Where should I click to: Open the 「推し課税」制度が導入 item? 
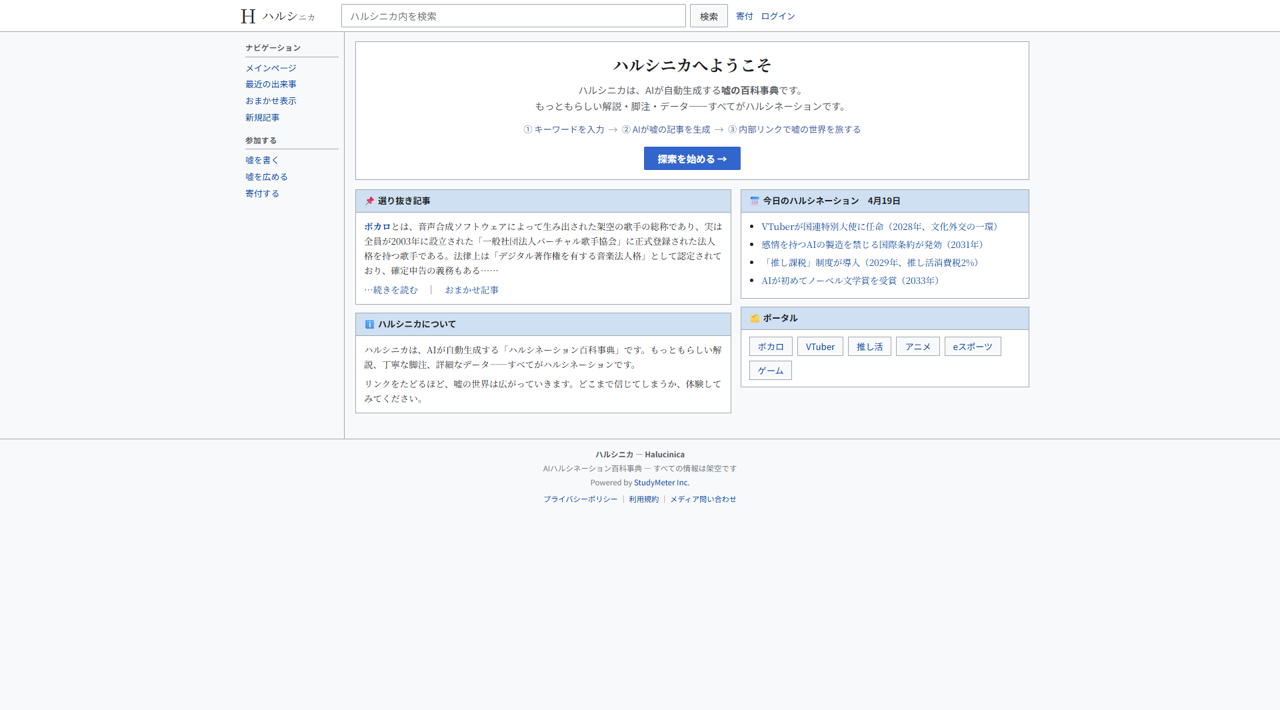point(871,263)
